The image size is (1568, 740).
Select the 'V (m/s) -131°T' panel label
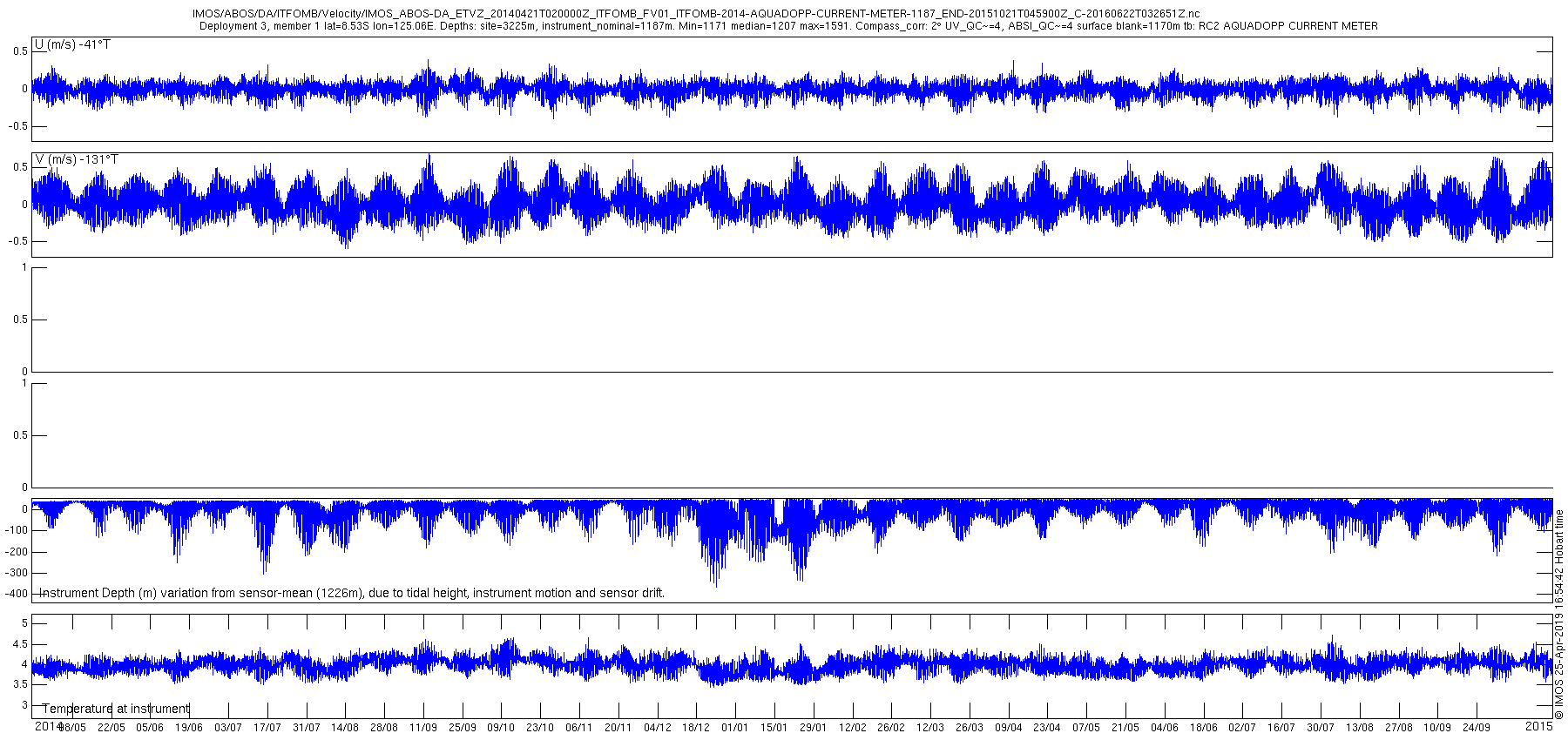point(76,159)
